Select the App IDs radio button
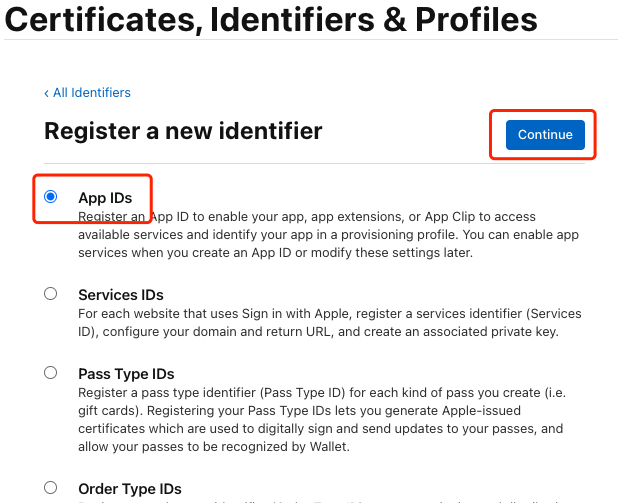 [51, 197]
